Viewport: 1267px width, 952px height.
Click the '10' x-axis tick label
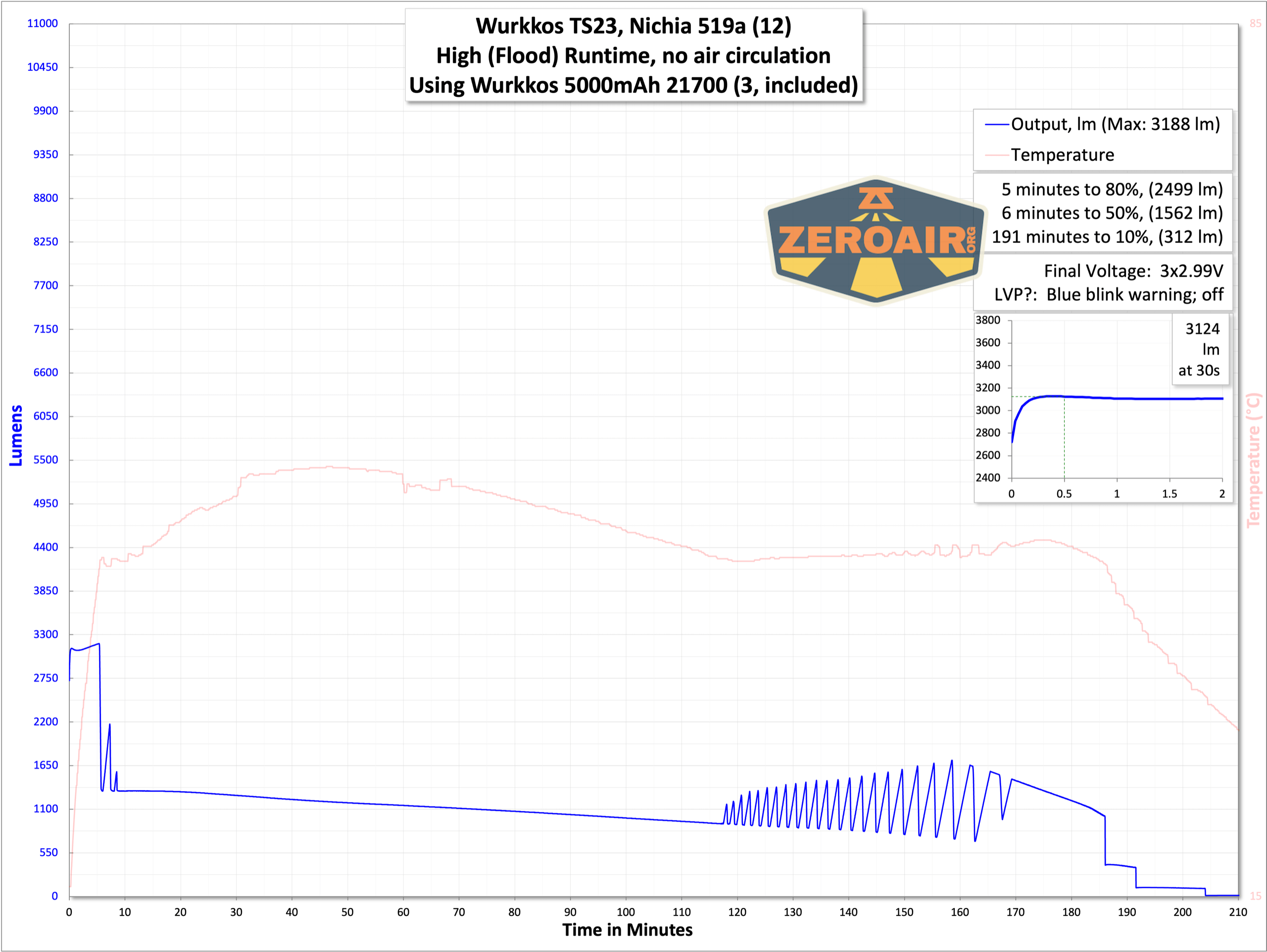pyautogui.click(x=125, y=912)
